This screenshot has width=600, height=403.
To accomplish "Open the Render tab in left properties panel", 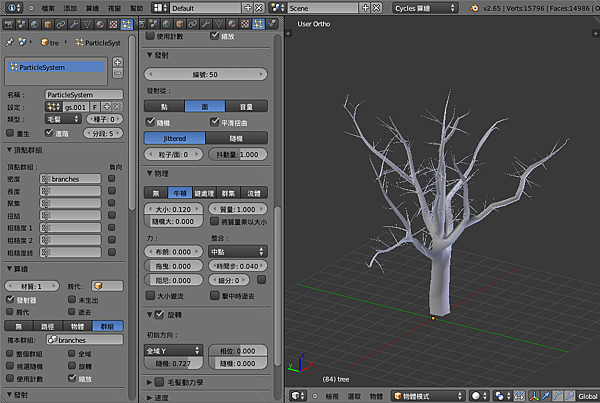I will tap(8, 25).
